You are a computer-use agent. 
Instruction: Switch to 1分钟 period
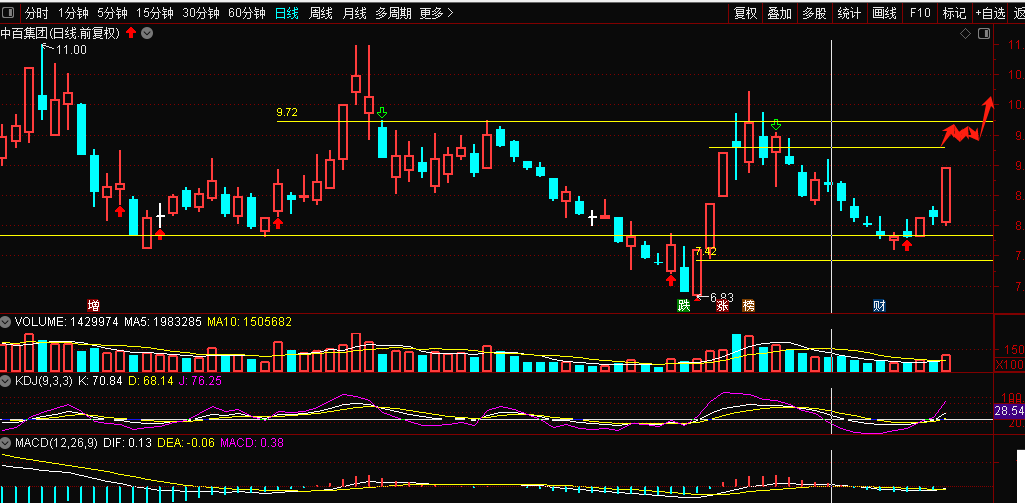pos(73,12)
